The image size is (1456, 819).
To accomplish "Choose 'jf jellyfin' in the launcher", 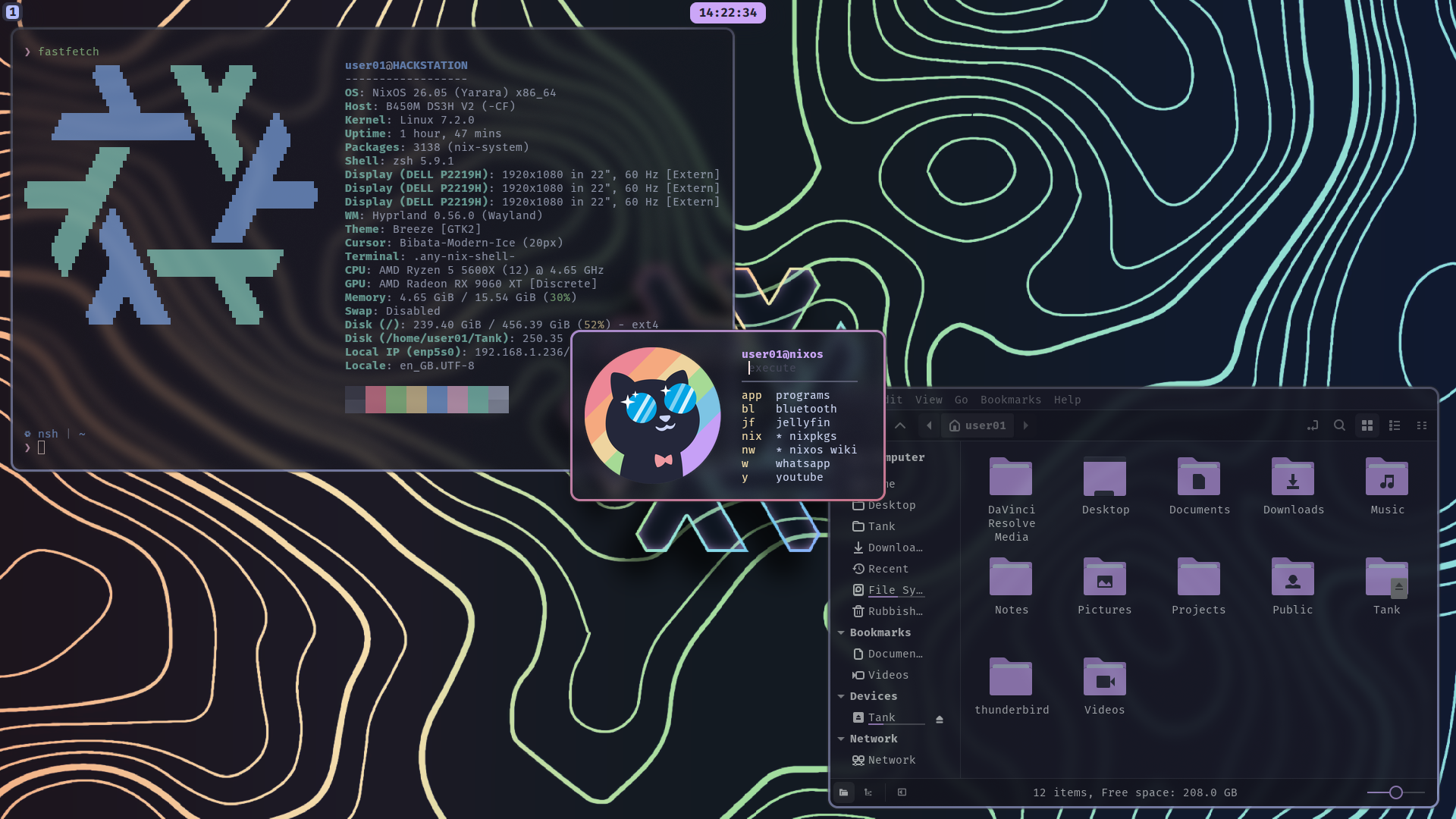I will (786, 422).
